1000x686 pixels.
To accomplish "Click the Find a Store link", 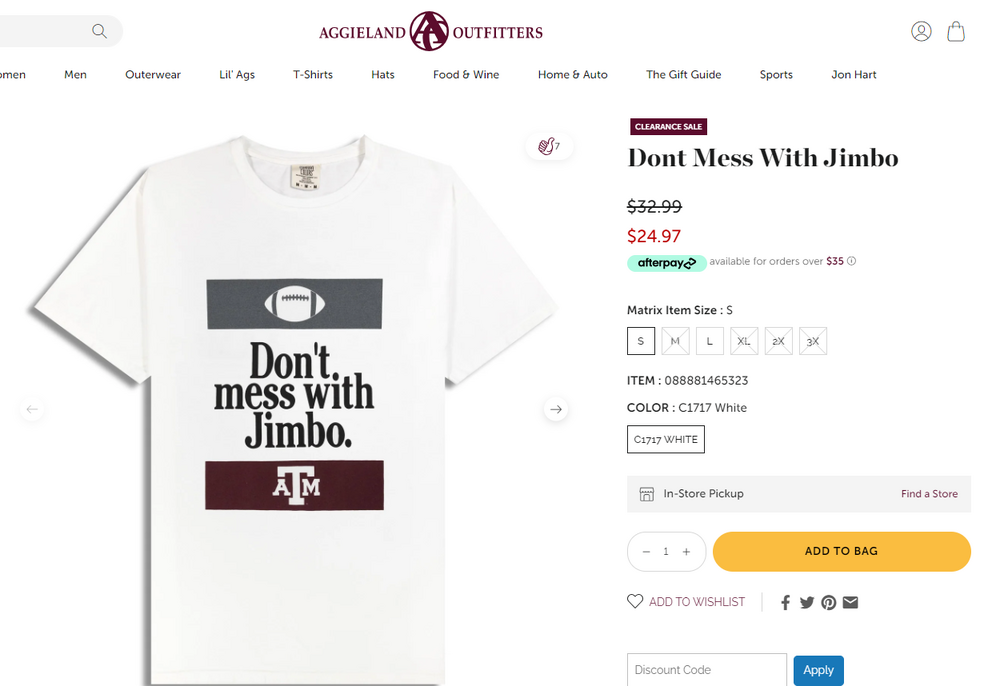I will point(929,494).
